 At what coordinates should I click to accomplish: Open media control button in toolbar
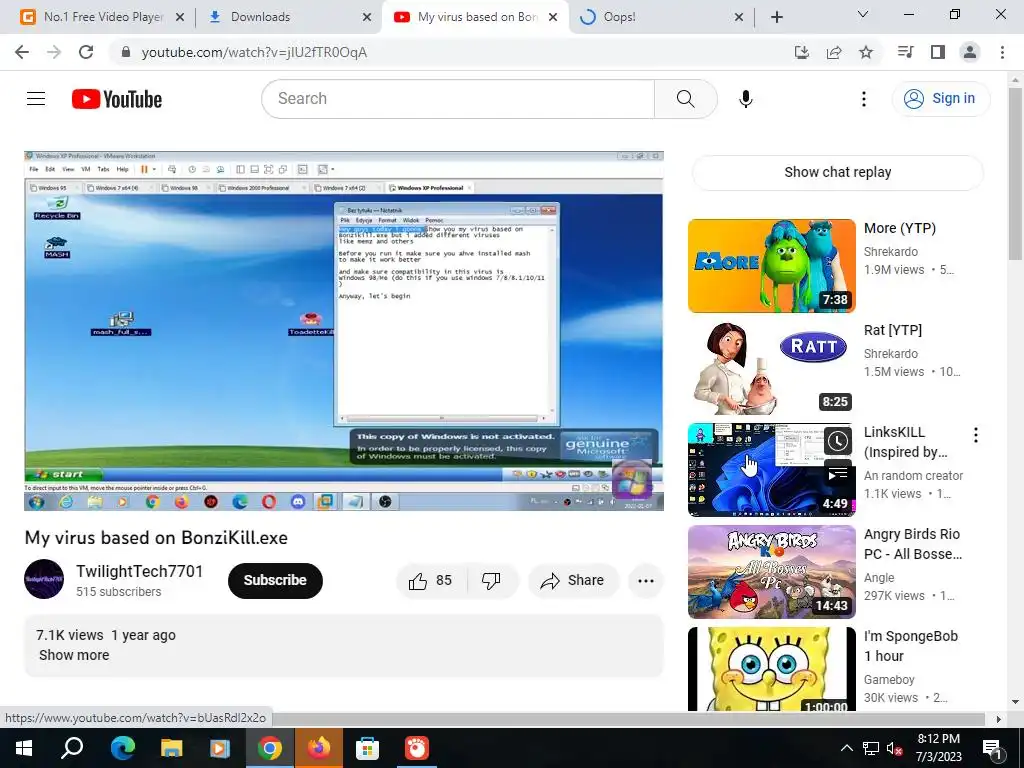tap(905, 52)
